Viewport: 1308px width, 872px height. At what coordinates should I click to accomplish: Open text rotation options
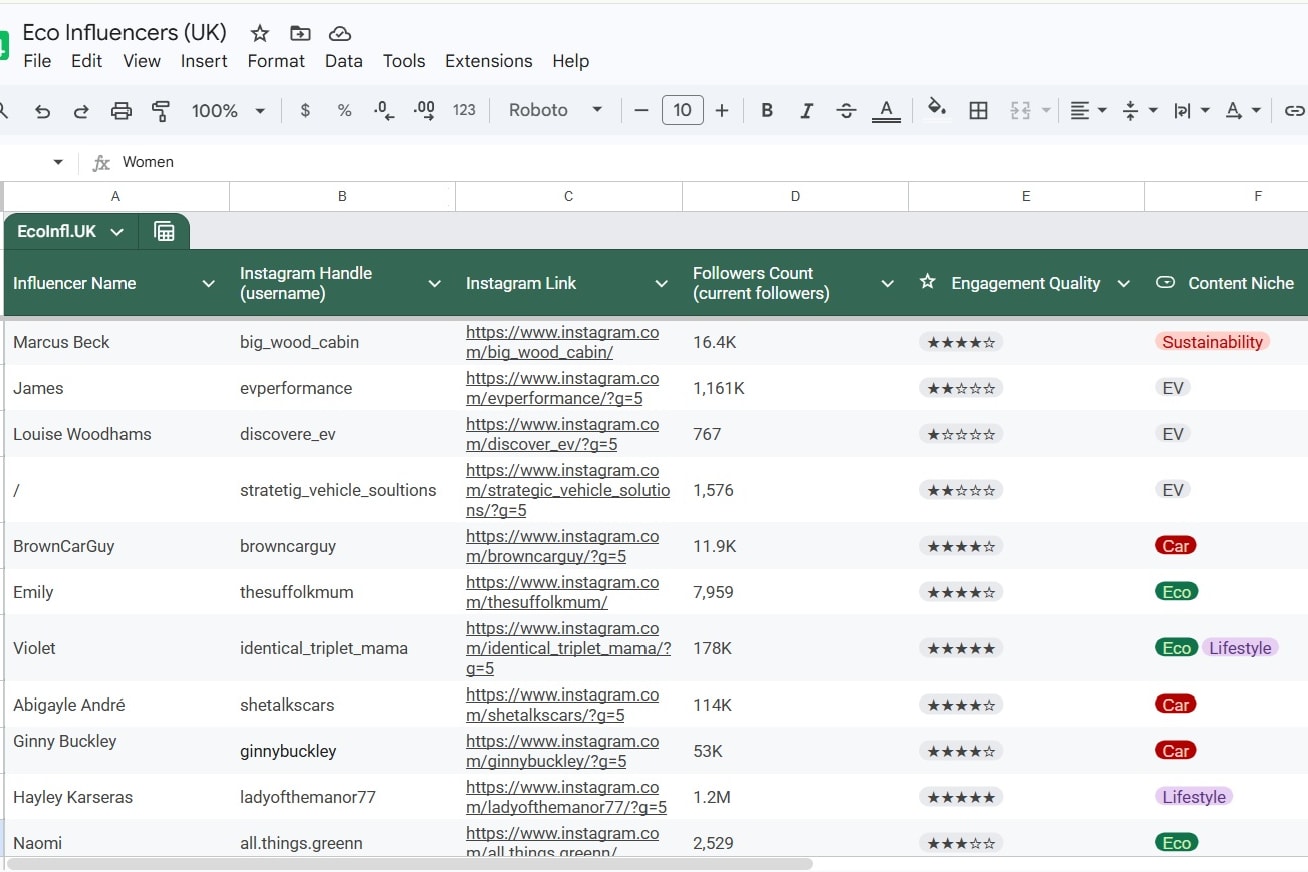pos(1243,111)
